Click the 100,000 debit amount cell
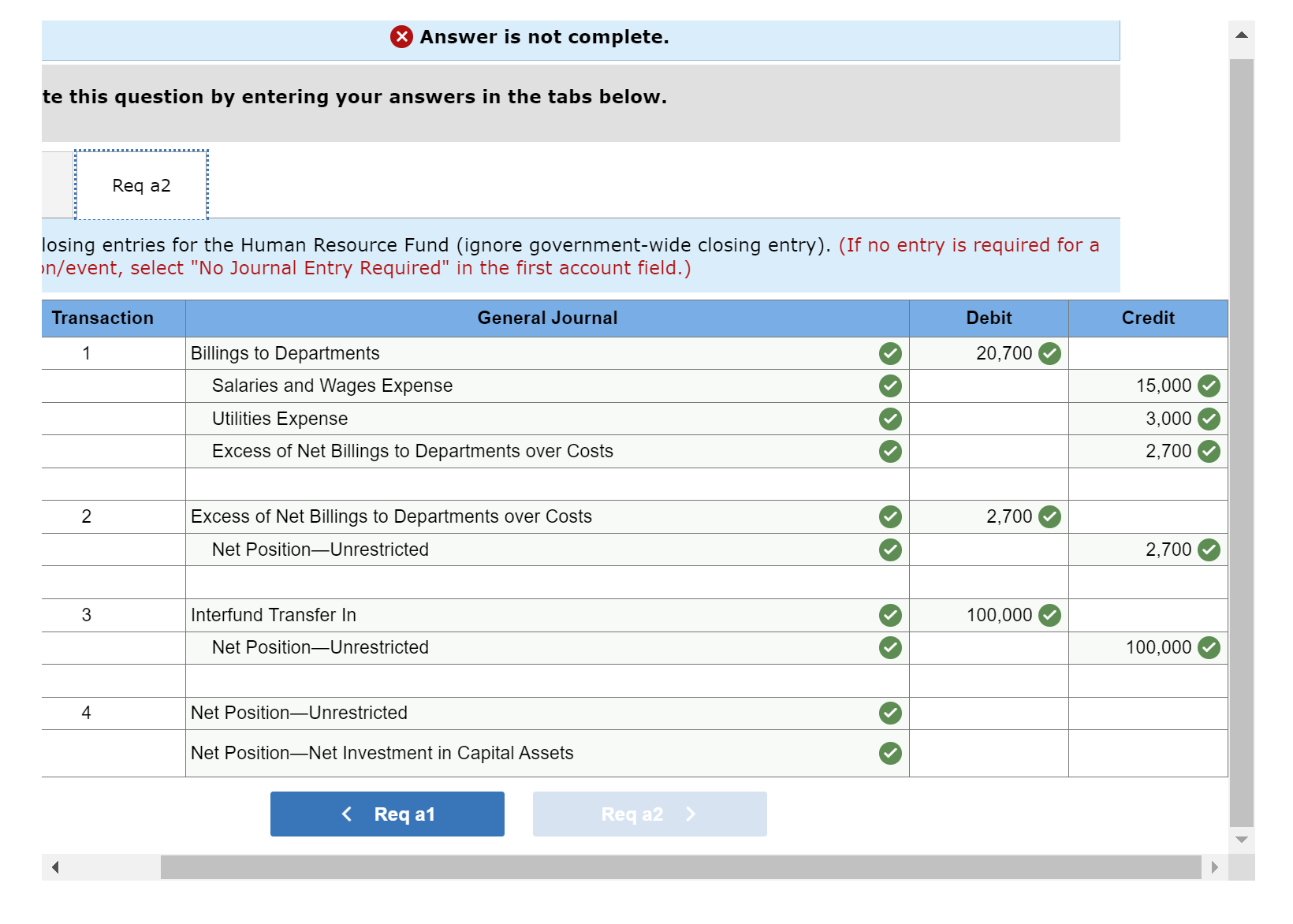 pos(989,615)
